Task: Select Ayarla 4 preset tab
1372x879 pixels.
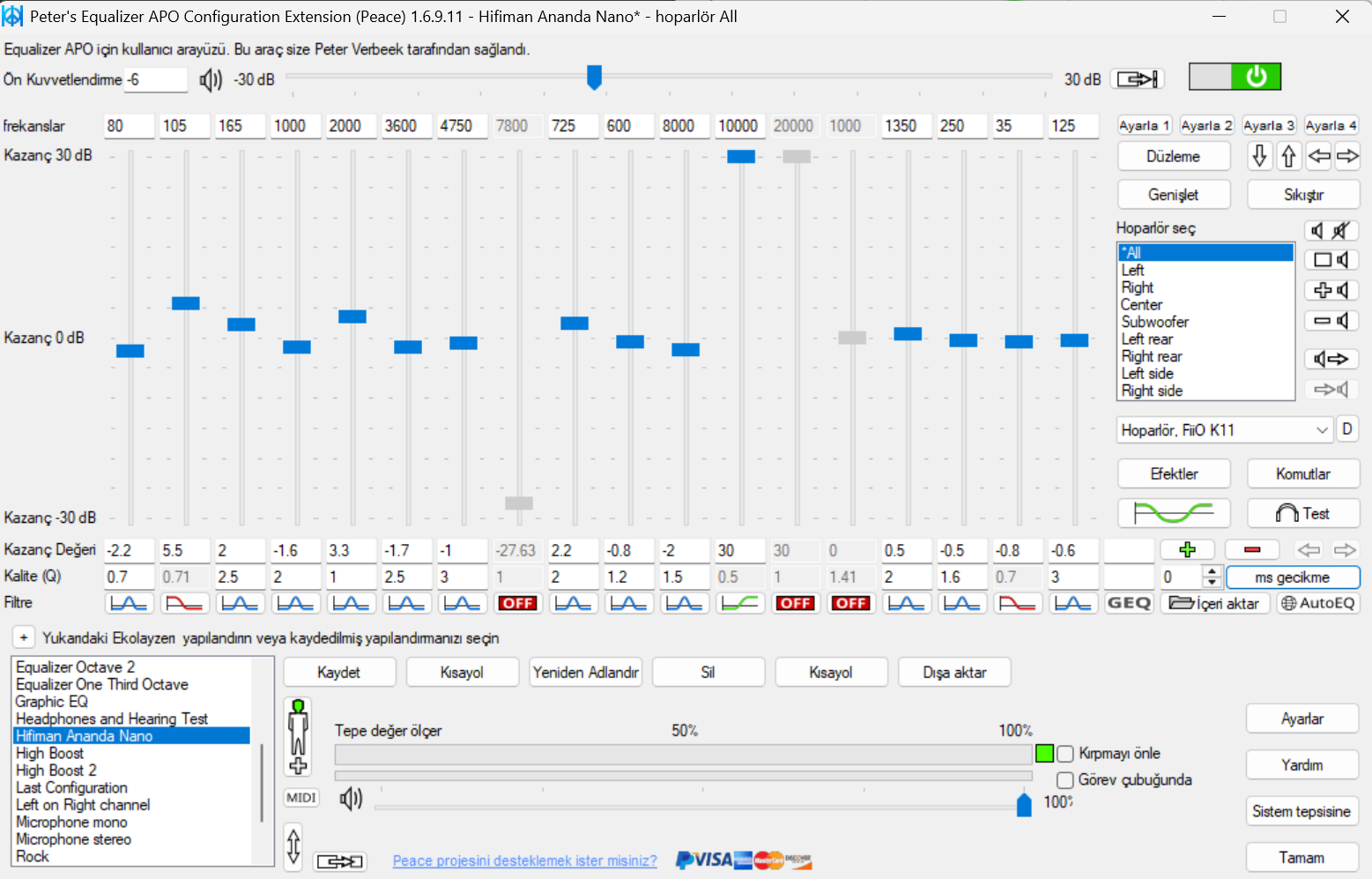Action: tap(1331, 125)
